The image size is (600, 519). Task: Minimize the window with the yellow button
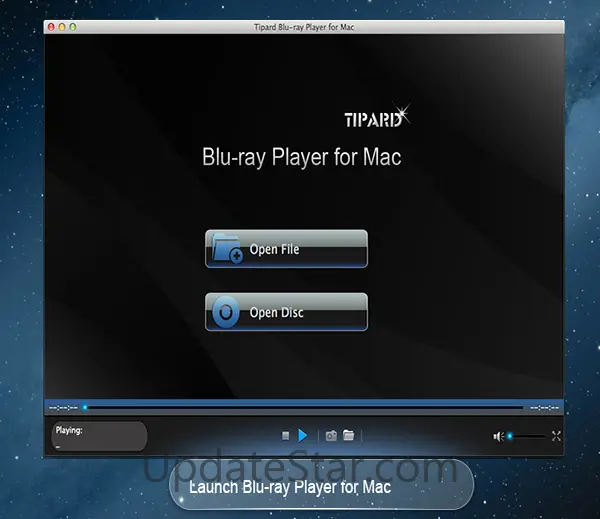tap(62, 27)
